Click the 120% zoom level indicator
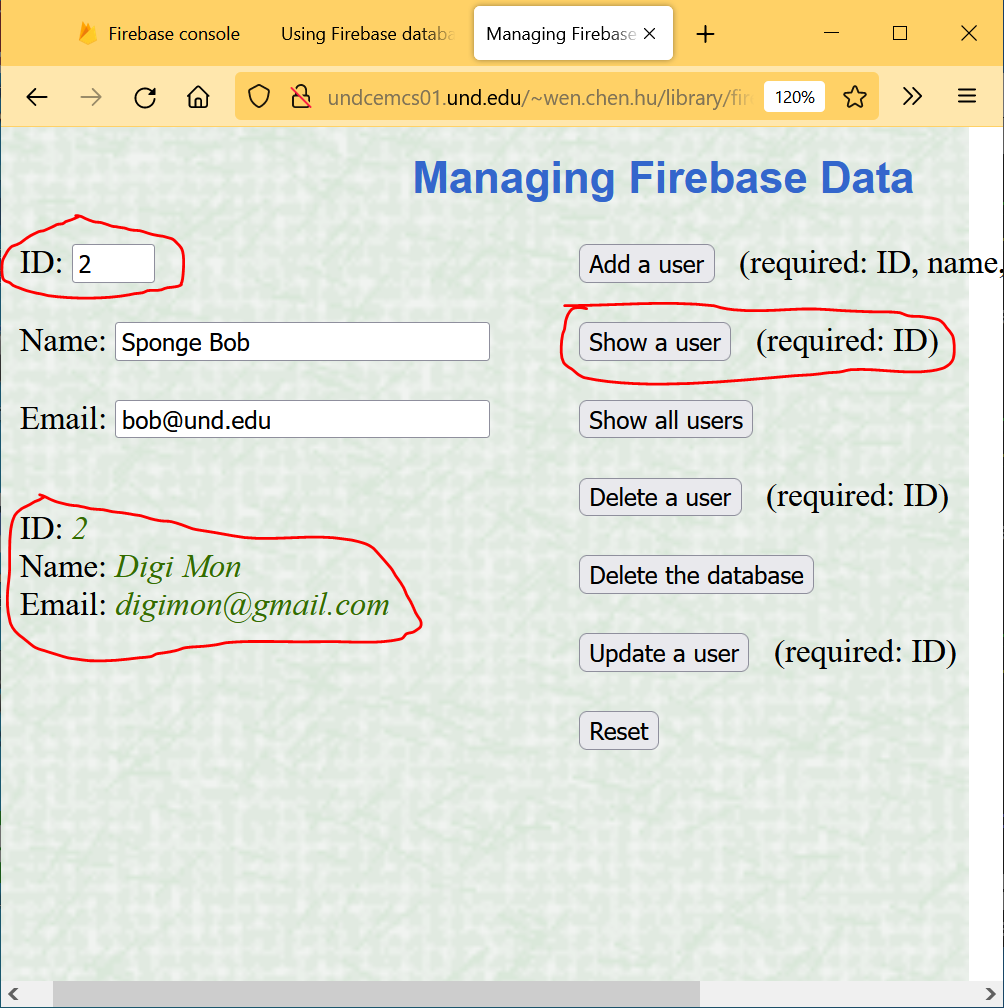The width and height of the screenshot is (1004, 1008). click(x=794, y=97)
